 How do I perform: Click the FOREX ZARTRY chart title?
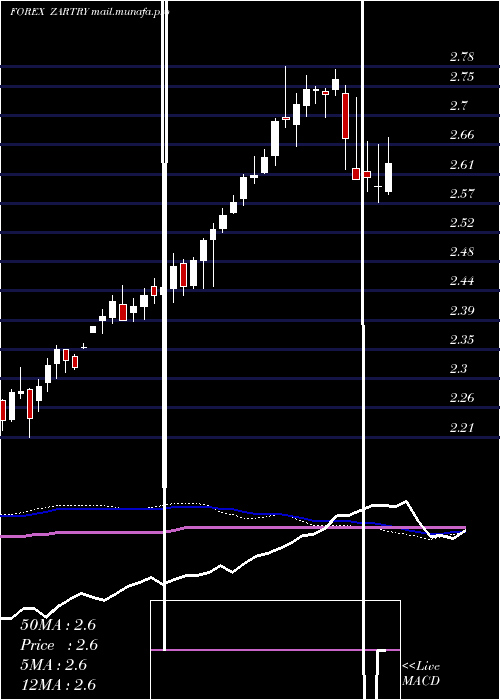49,12
